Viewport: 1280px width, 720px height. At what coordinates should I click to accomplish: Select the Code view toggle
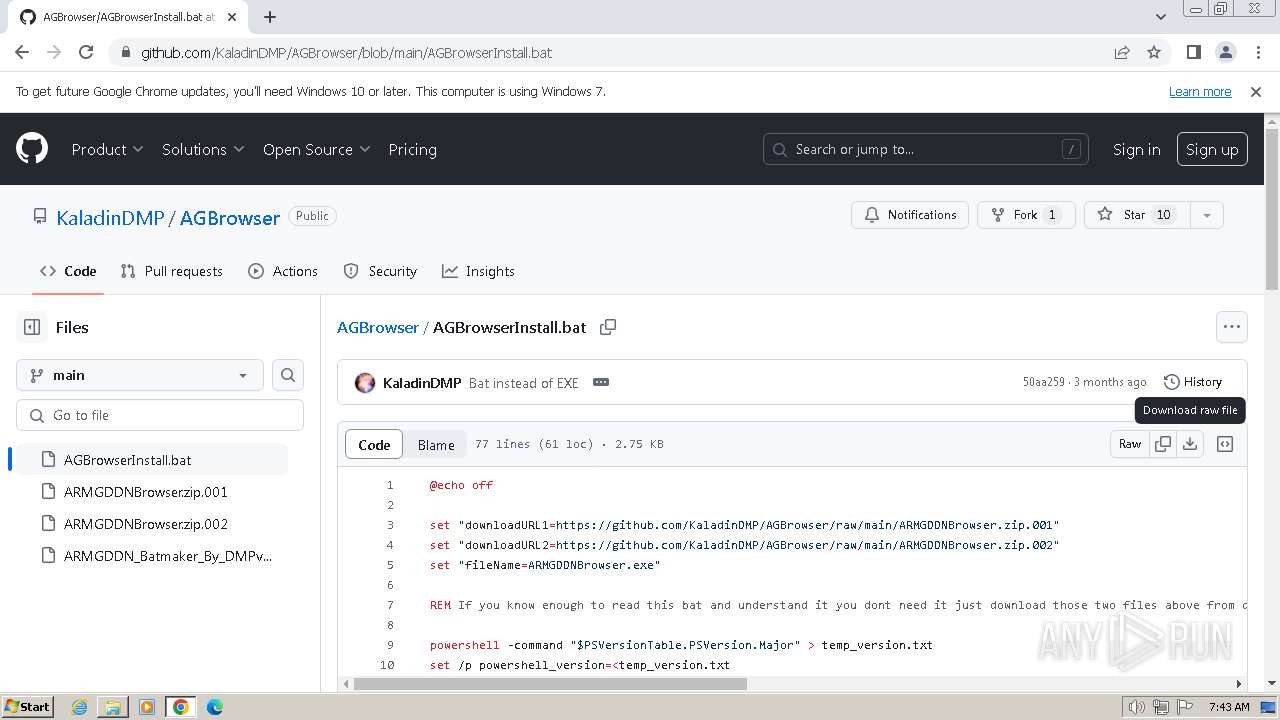coord(374,445)
